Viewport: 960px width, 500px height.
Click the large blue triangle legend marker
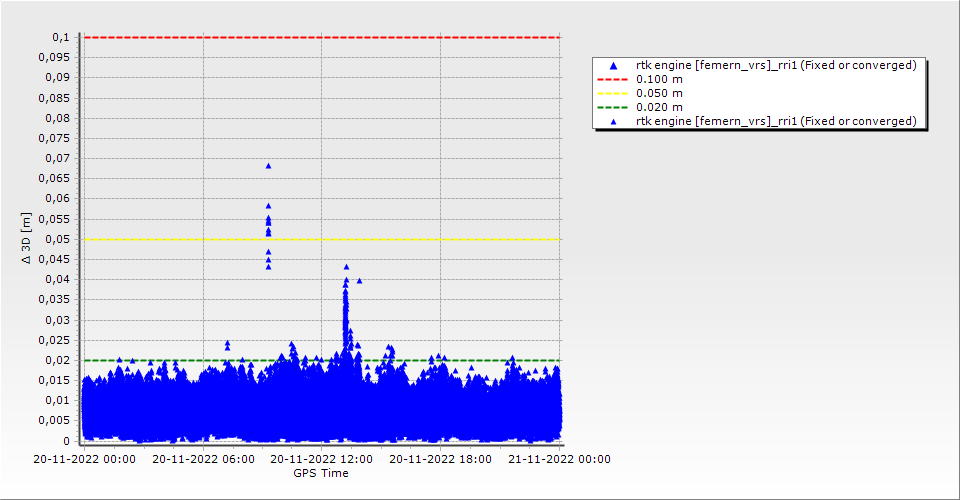(613, 65)
